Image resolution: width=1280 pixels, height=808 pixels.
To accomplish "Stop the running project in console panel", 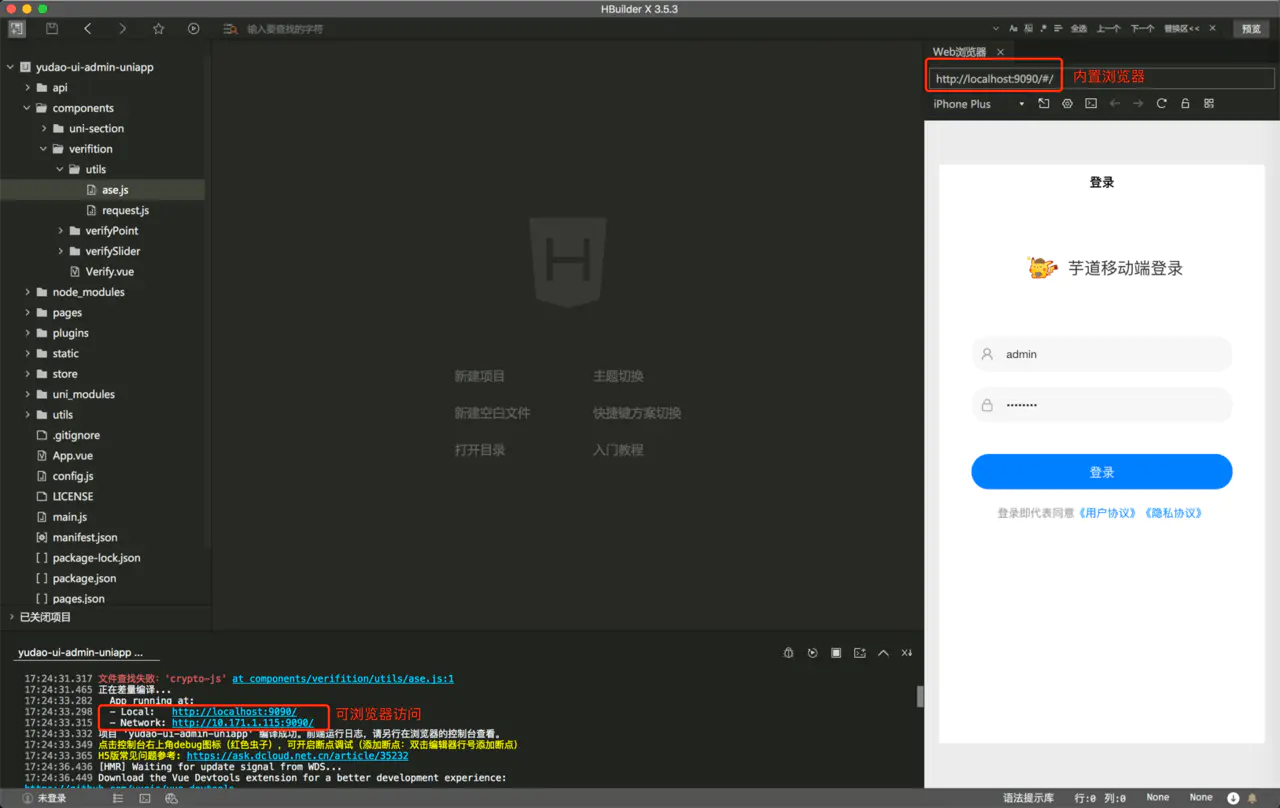I will (x=836, y=653).
